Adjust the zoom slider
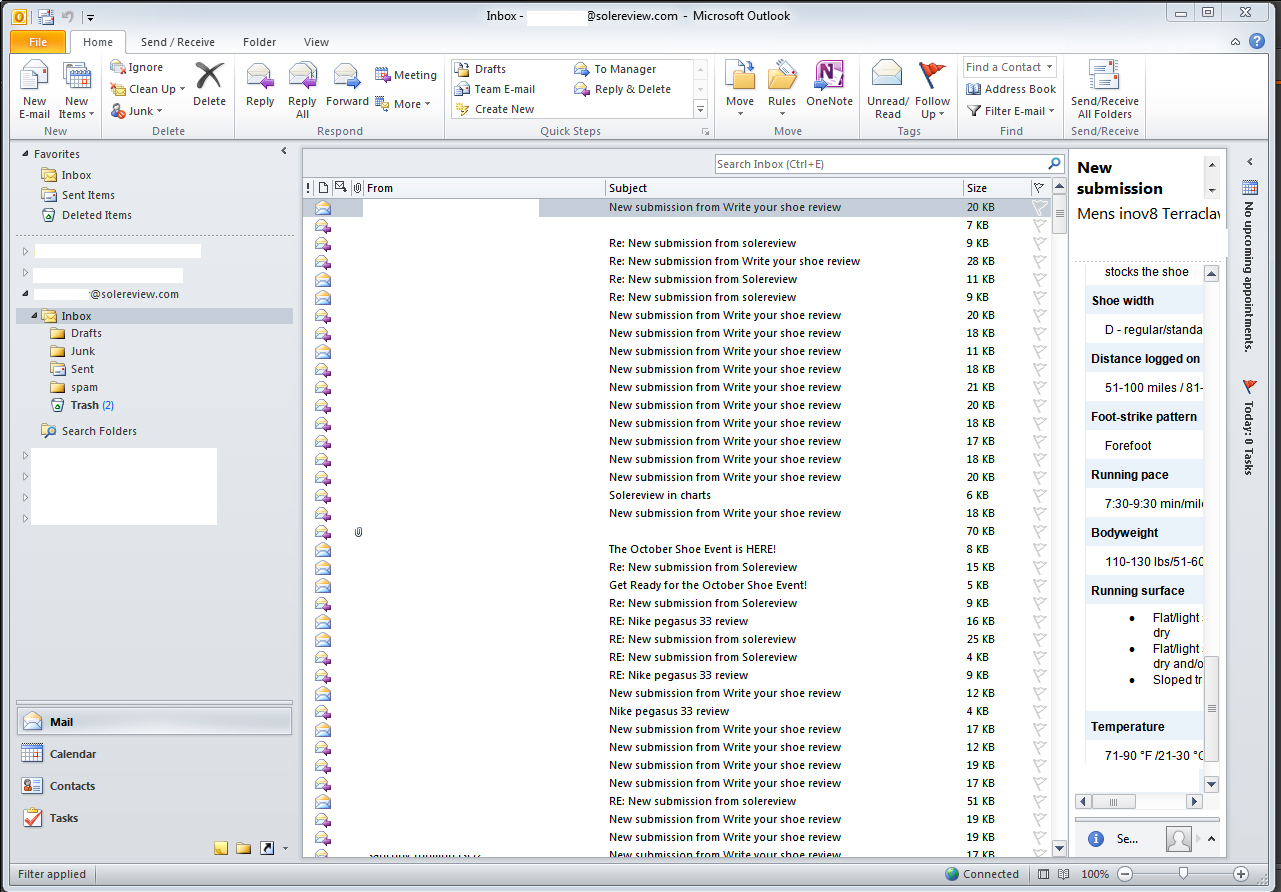Viewport: 1281px width, 892px height. pos(1182,873)
